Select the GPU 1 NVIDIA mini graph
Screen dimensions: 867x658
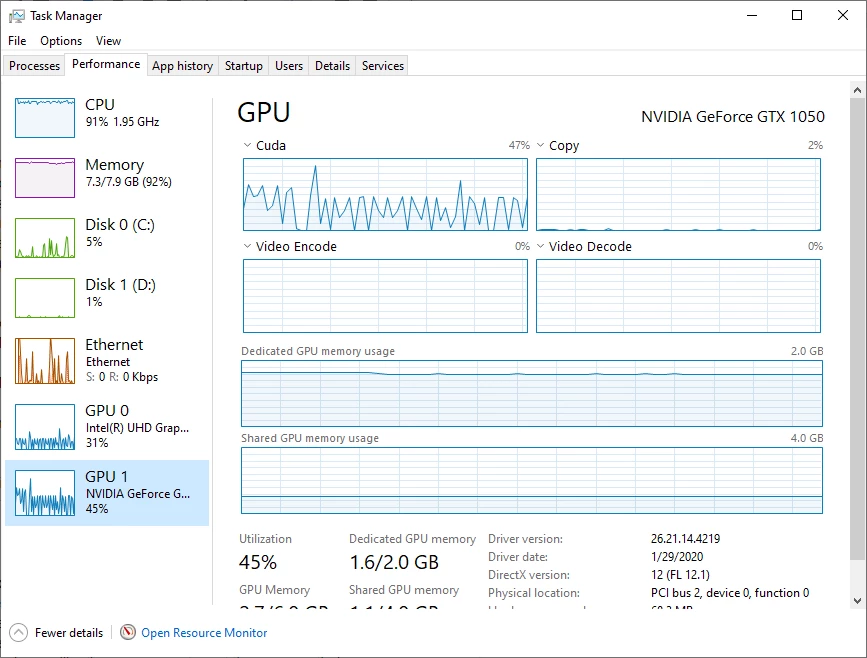pos(45,493)
